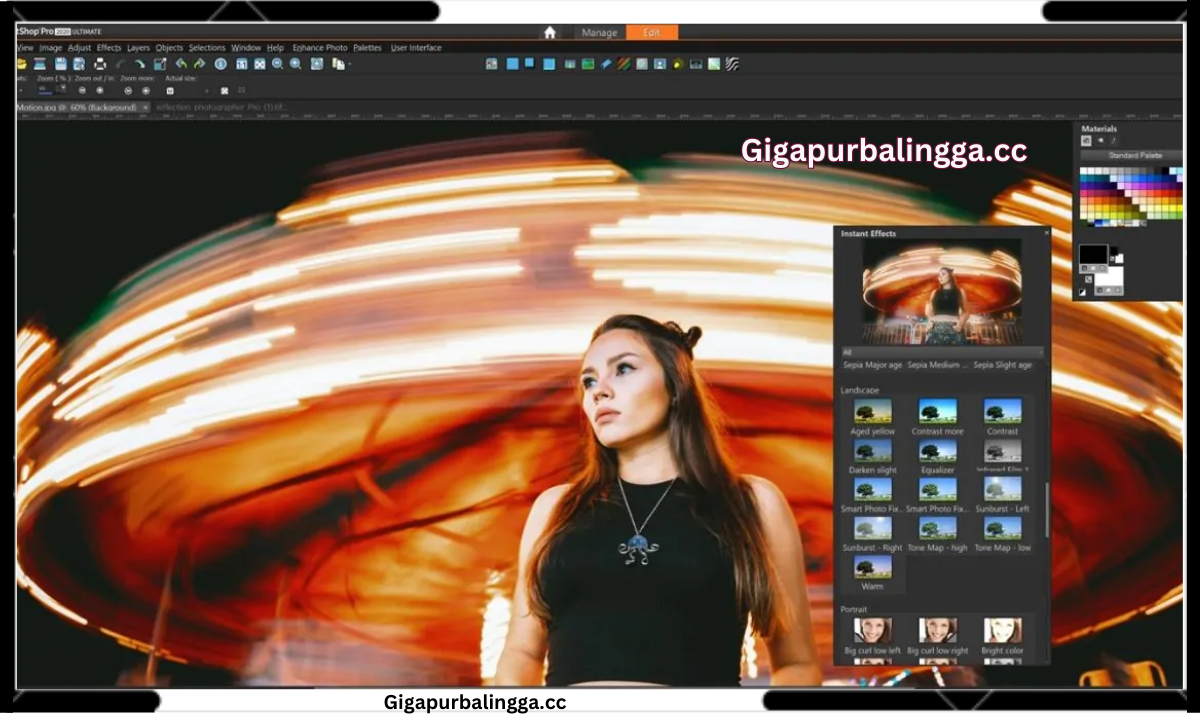
Task: Click the portrait frame effect icon
Action: 660,64
